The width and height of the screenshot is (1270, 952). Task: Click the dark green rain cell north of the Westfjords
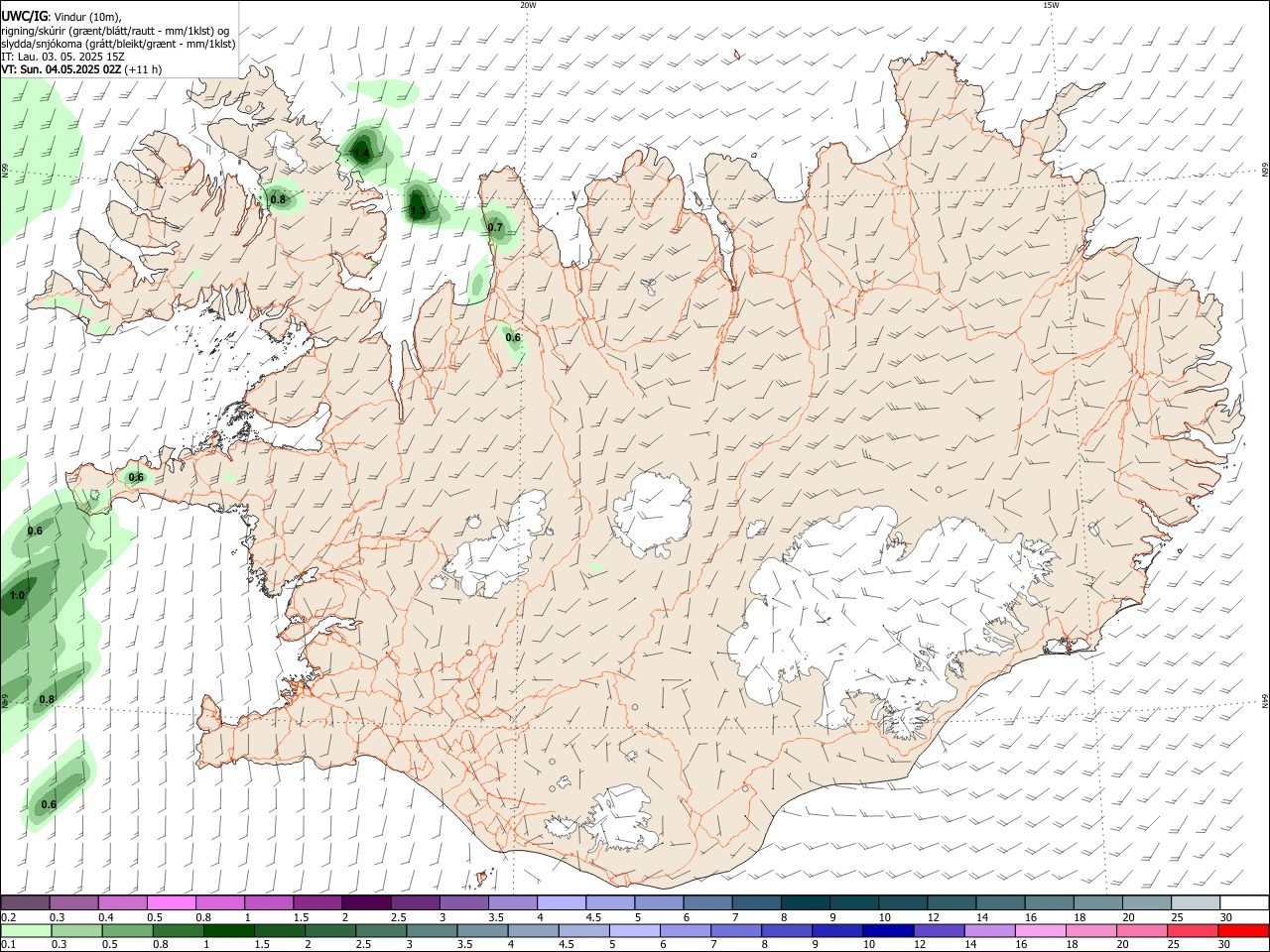pyautogui.click(x=361, y=149)
